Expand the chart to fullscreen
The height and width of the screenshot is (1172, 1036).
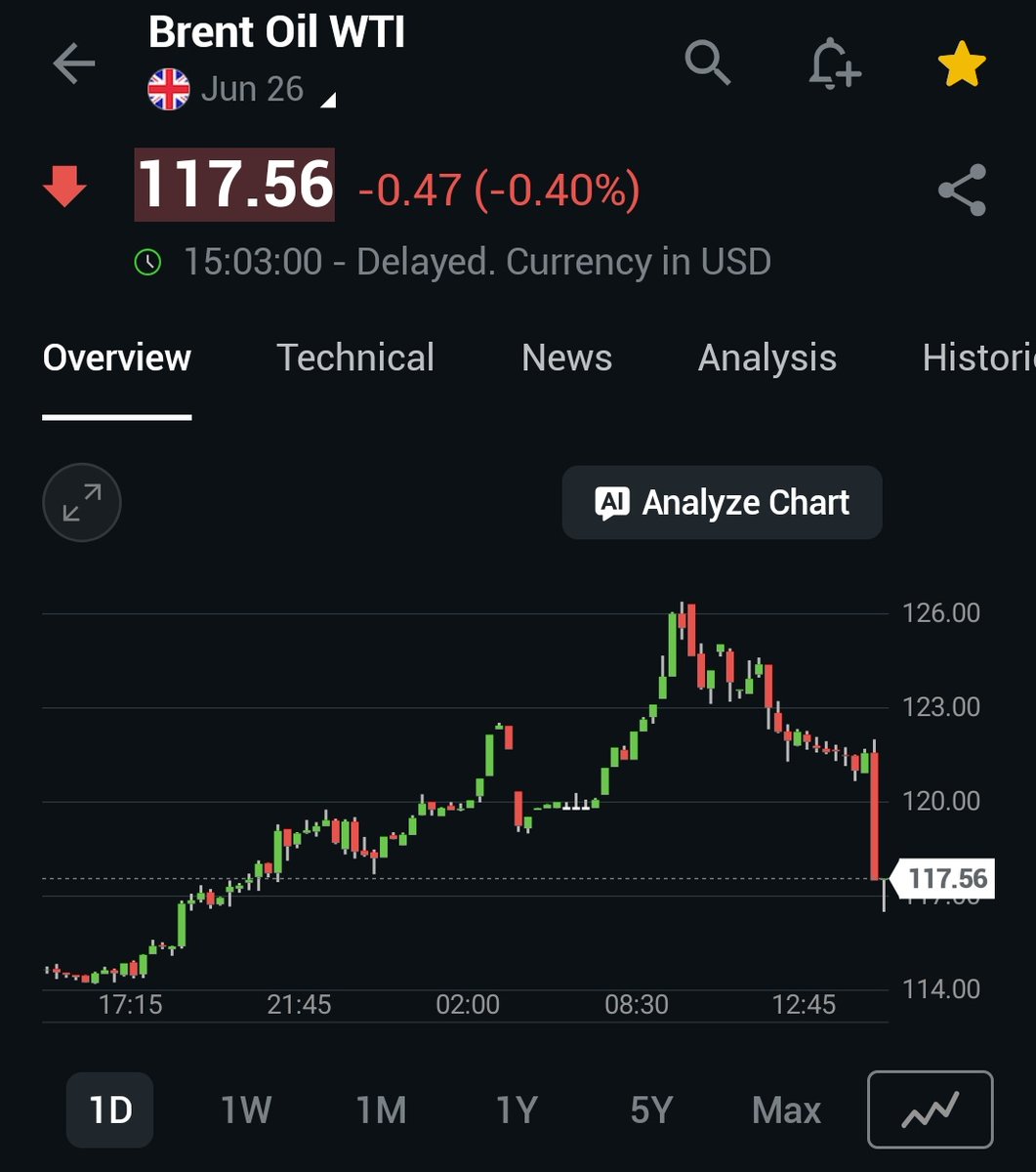coord(81,502)
